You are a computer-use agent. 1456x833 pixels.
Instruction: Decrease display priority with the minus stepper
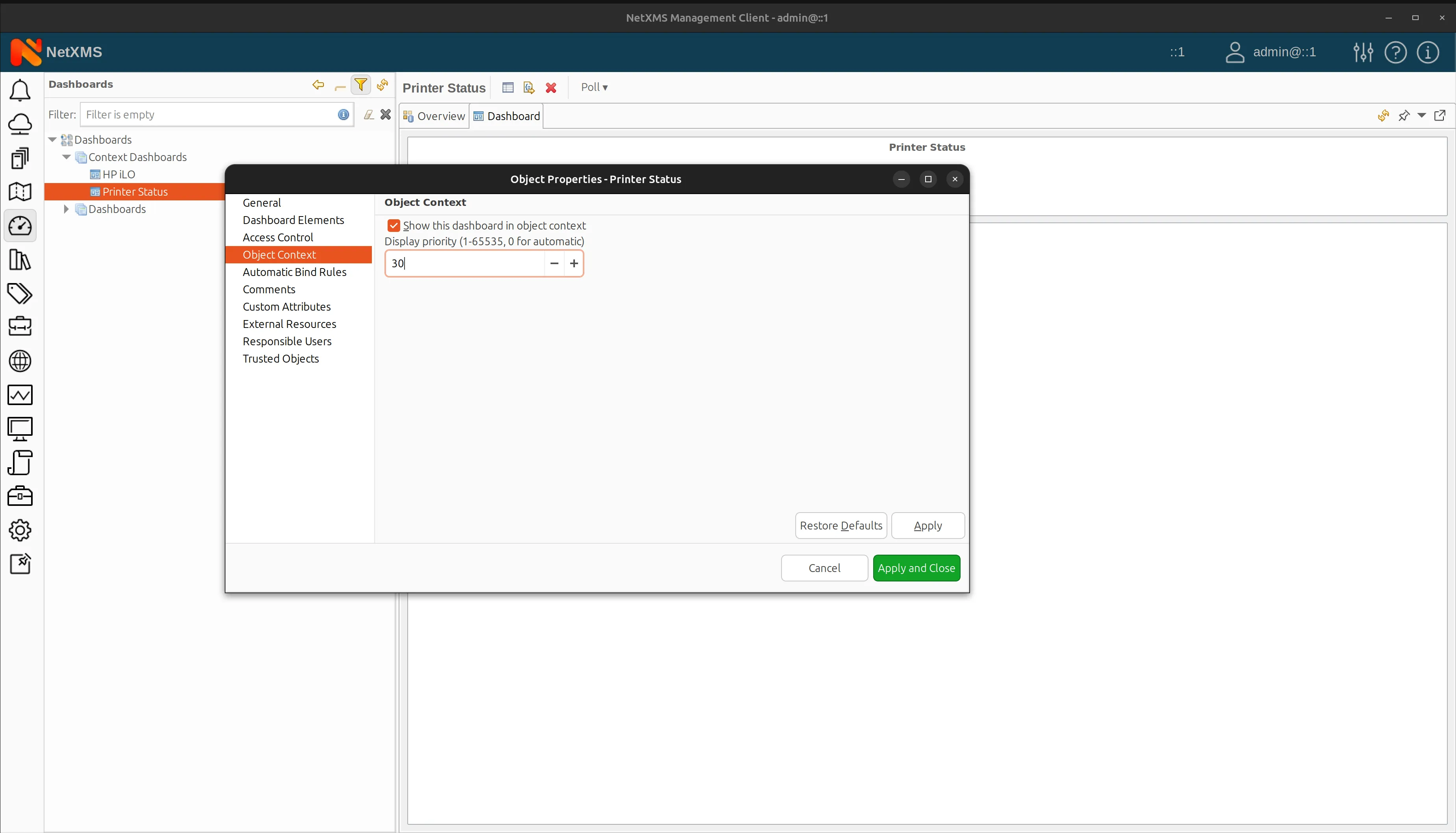554,263
